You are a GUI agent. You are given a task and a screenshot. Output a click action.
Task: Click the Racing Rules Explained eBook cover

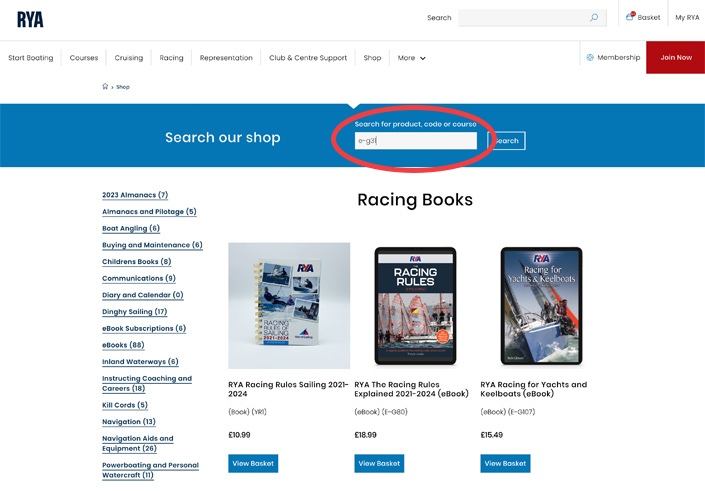point(415,306)
